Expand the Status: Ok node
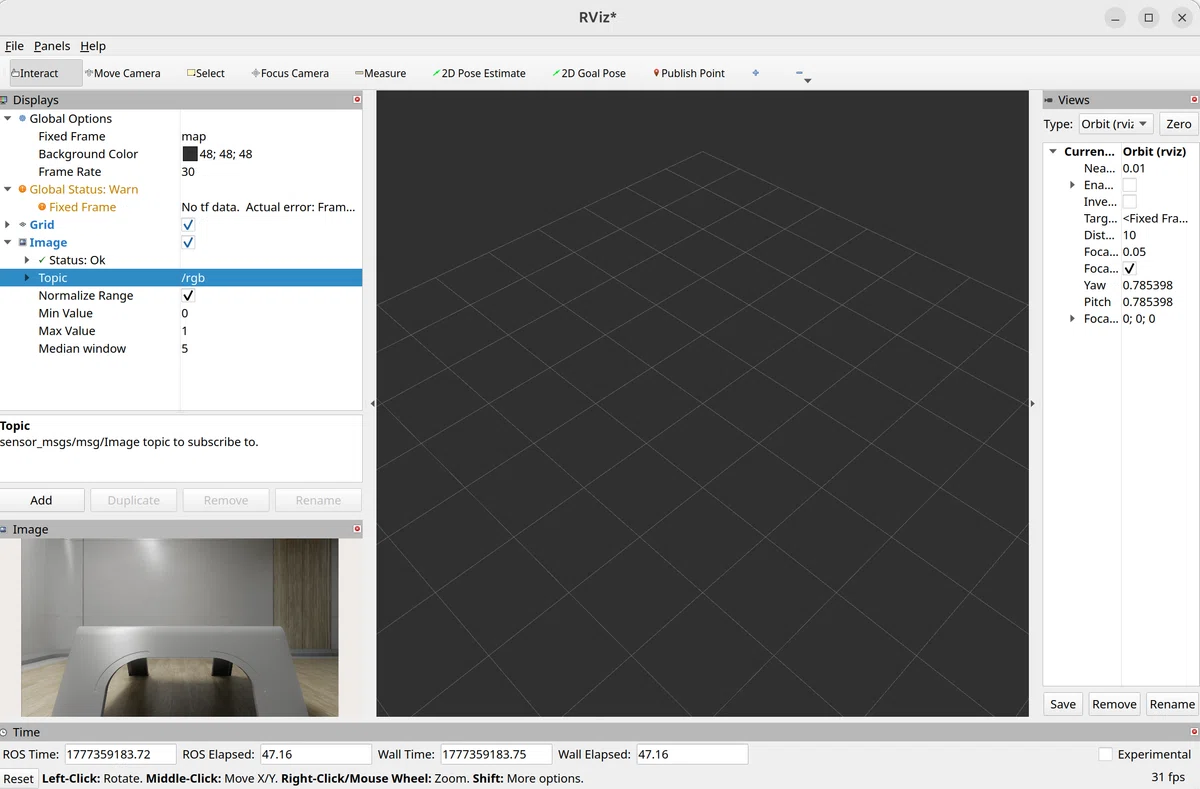 tap(27, 260)
